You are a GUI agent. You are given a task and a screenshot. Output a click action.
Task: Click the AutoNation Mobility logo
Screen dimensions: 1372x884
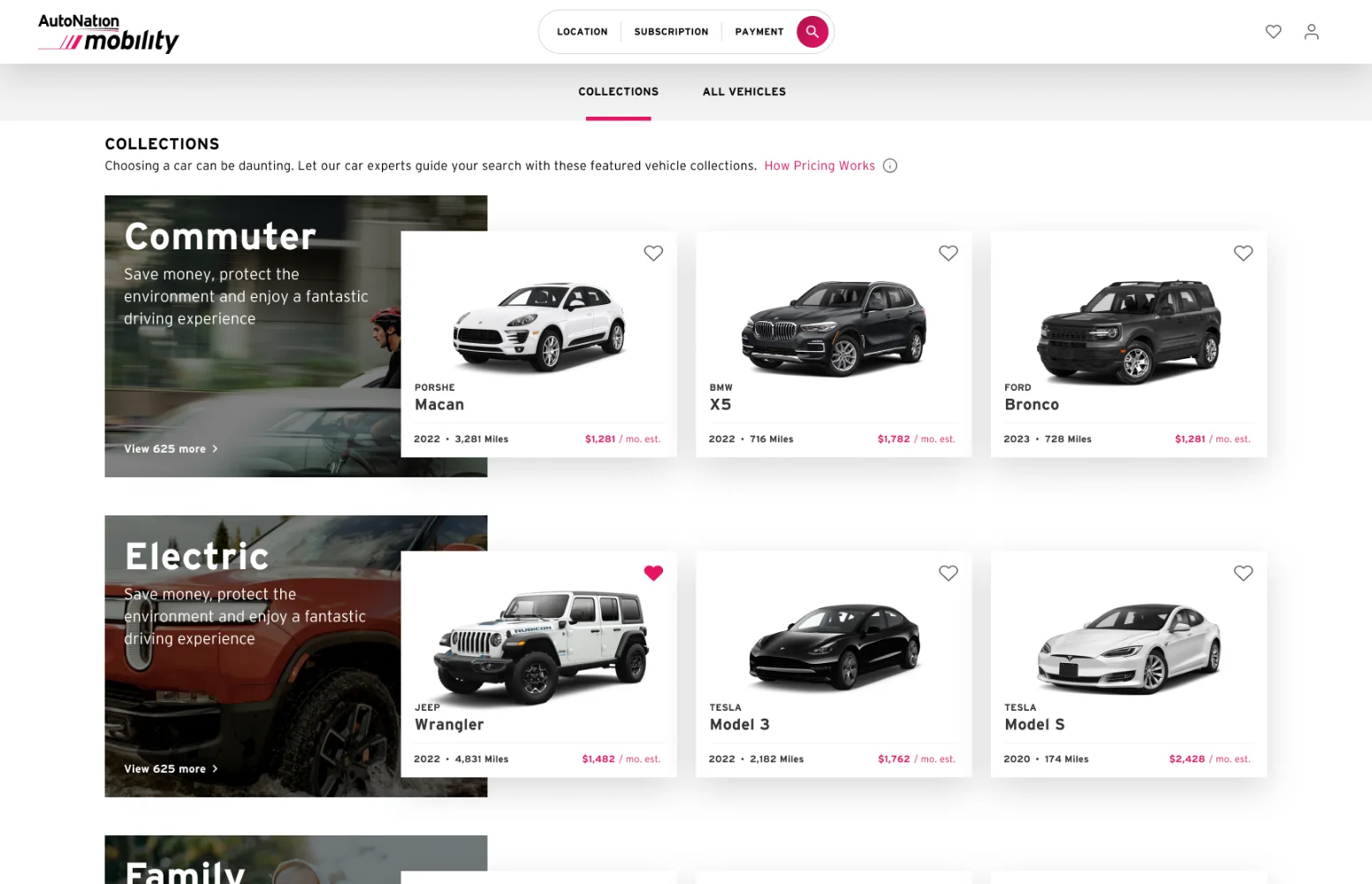[108, 33]
